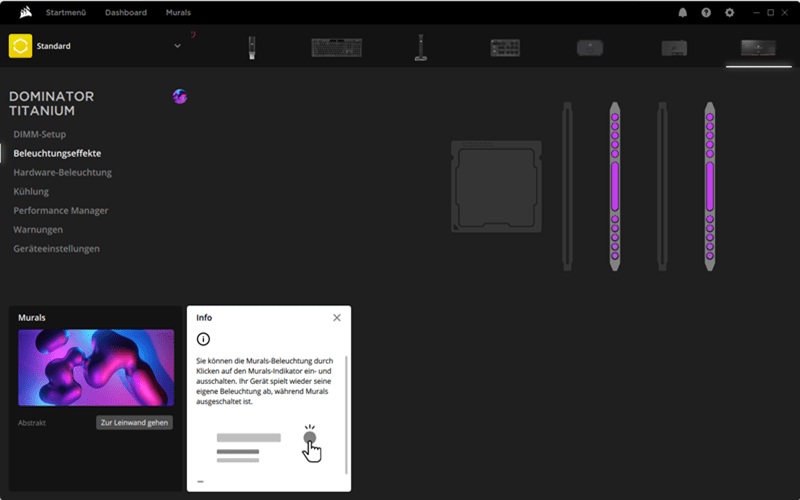Open the notifications bell icon

(x=683, y=13)
